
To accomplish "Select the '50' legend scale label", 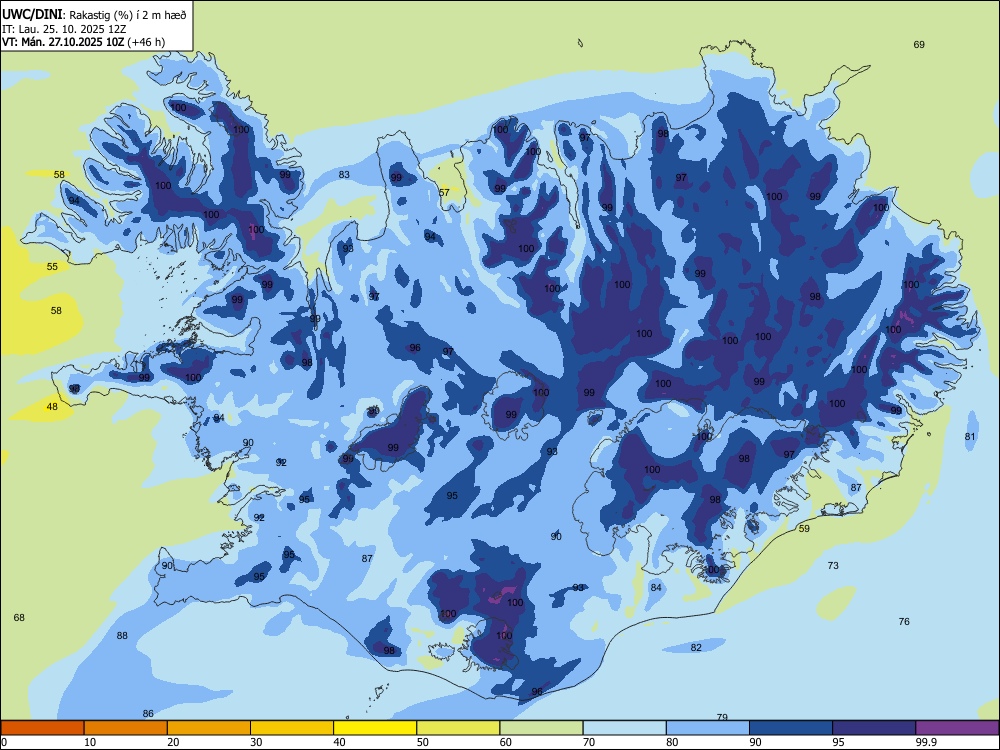I will (x=423, y=742).
